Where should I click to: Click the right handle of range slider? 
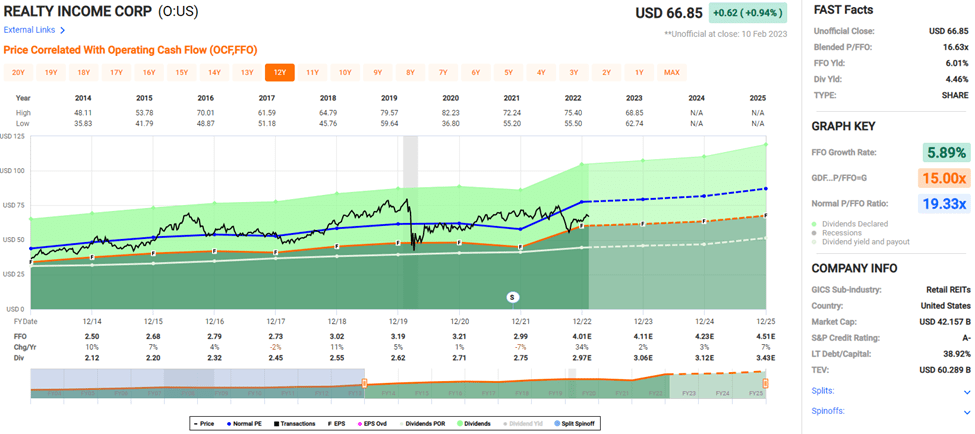tap(766, 383)
